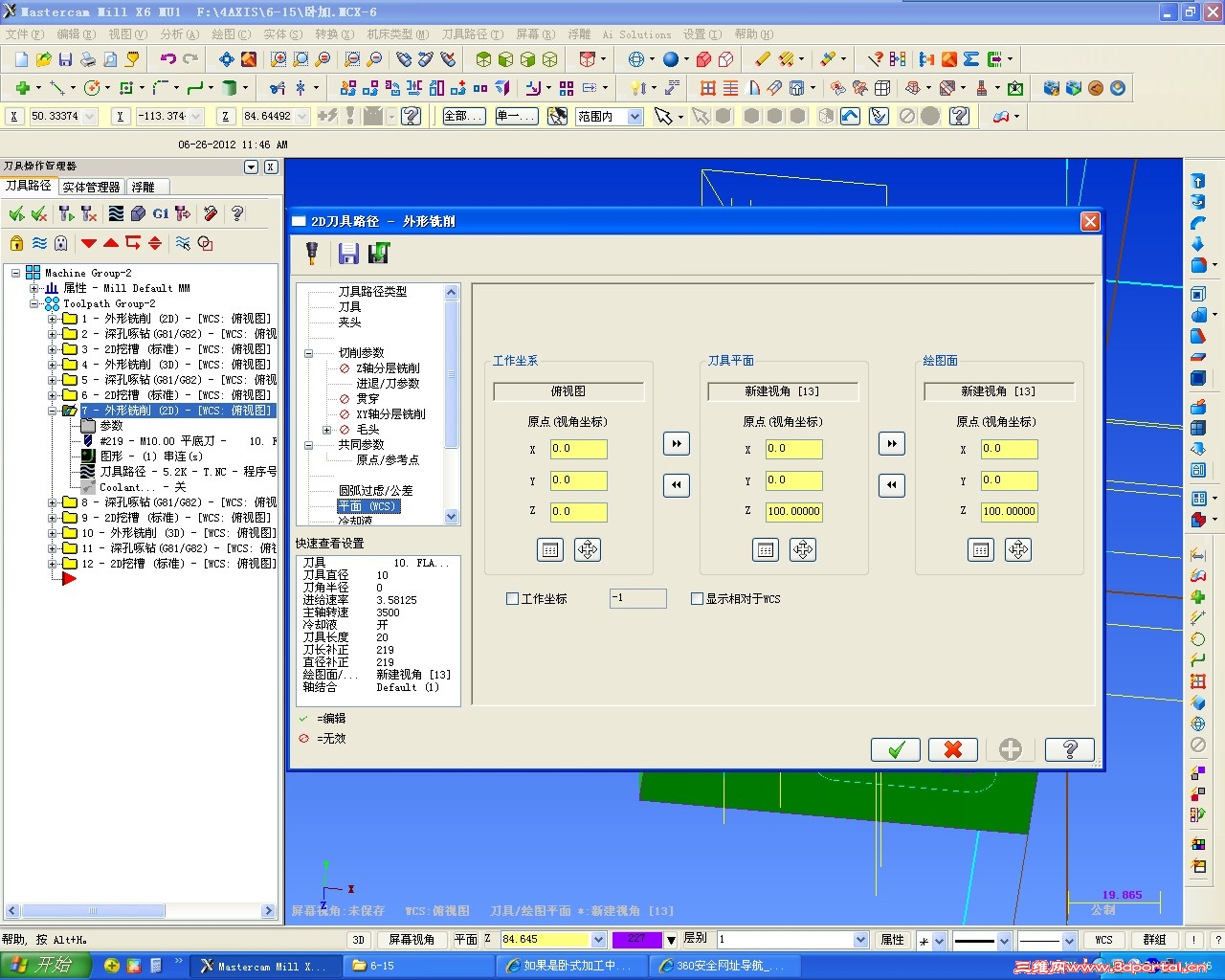This screenshot has width=1225, height=980.
Task: Click the 屏幕视角 button in status bar
Action: tap(412, 940)
